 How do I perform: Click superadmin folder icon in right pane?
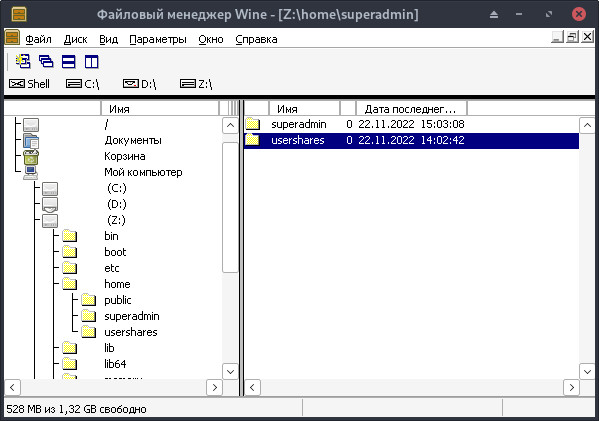point(253,124)
